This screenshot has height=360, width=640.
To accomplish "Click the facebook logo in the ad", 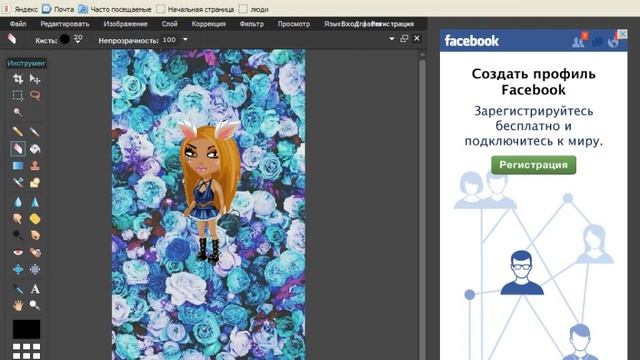I will pos(472,41).
